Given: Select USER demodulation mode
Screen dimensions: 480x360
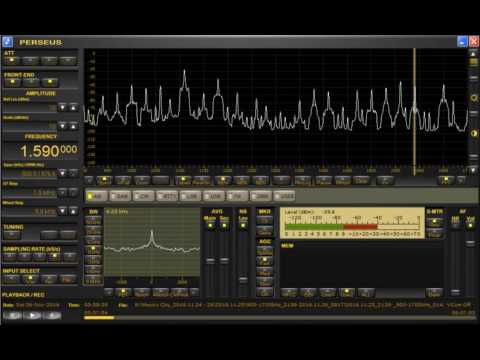Looking at the screenshot, I should click(x=284, y=196).
